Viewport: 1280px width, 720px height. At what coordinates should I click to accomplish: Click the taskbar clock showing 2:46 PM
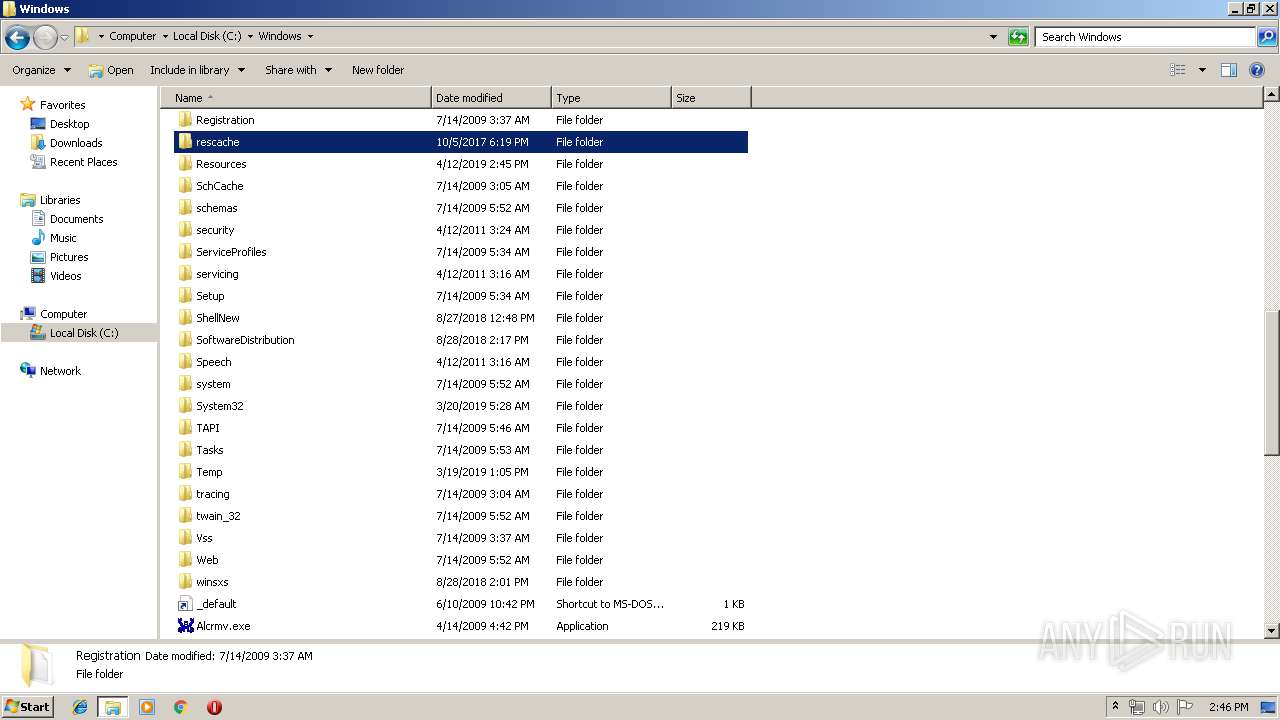[x=1228, y=707]
